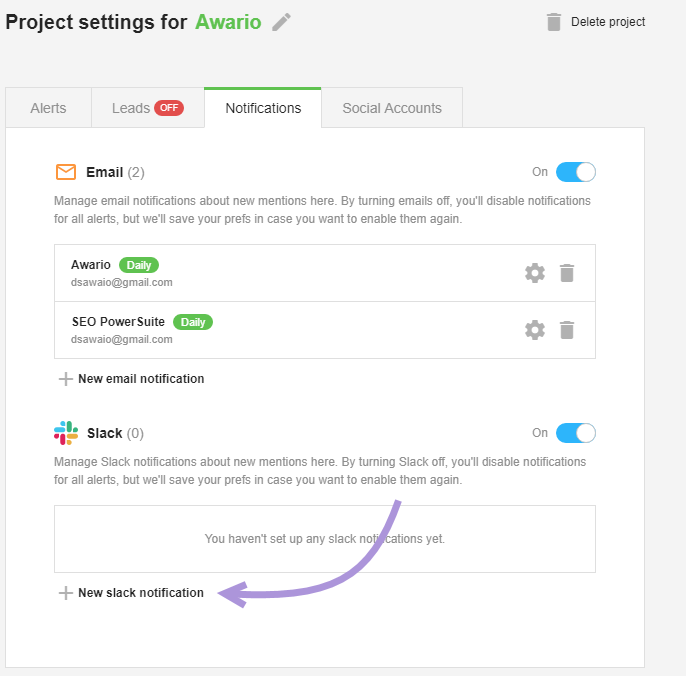Turn off Slack notifications toggle
Image resolution: width=686 pixels, height=676 pixels.
pyautogui.click(x=575, y=433)
